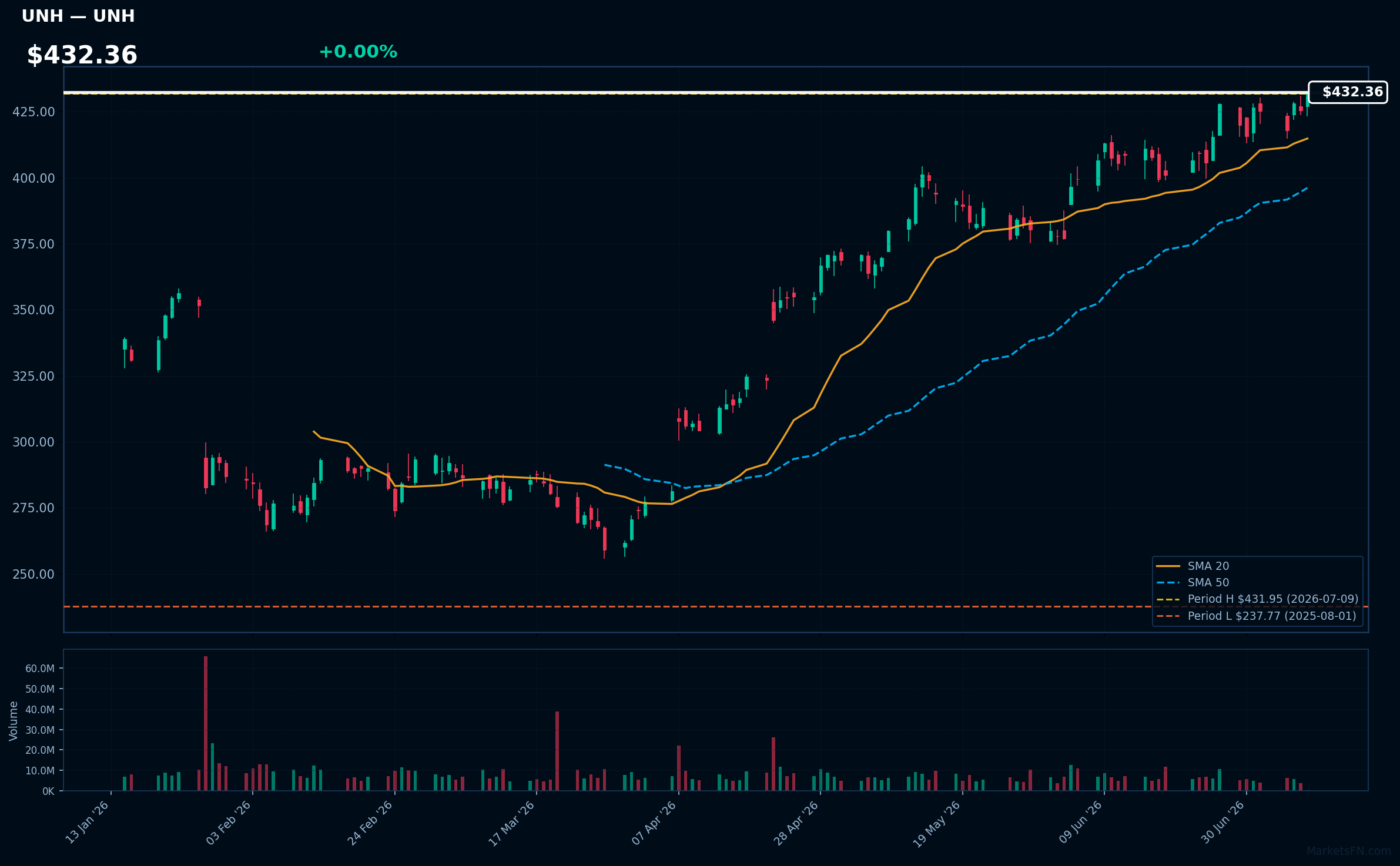
Task: Click the 50.0M volume axis label
Action: [40, 689]
